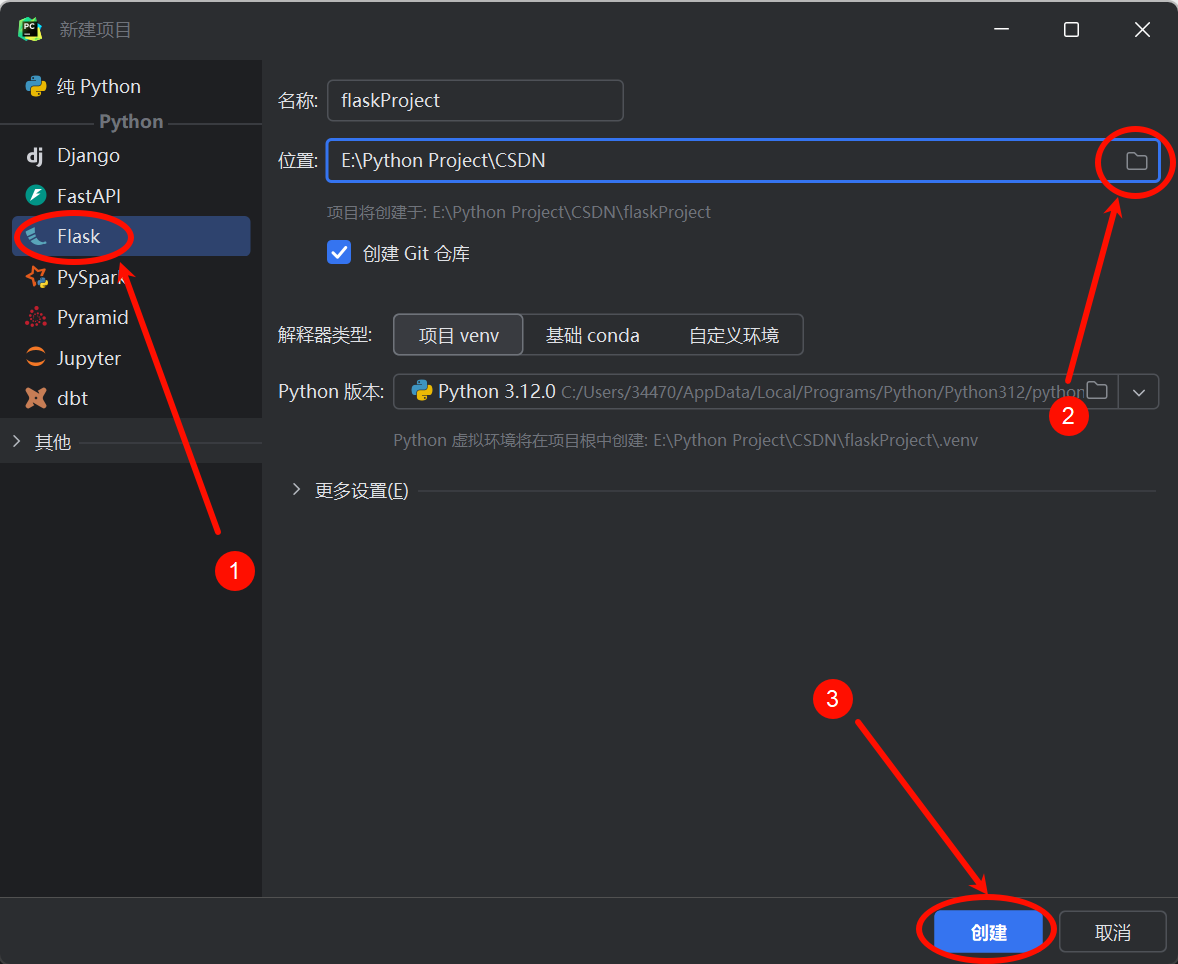Screen dimensions: 1178x964
Task: Select the FastAPI project type icon
Action: 36,196
